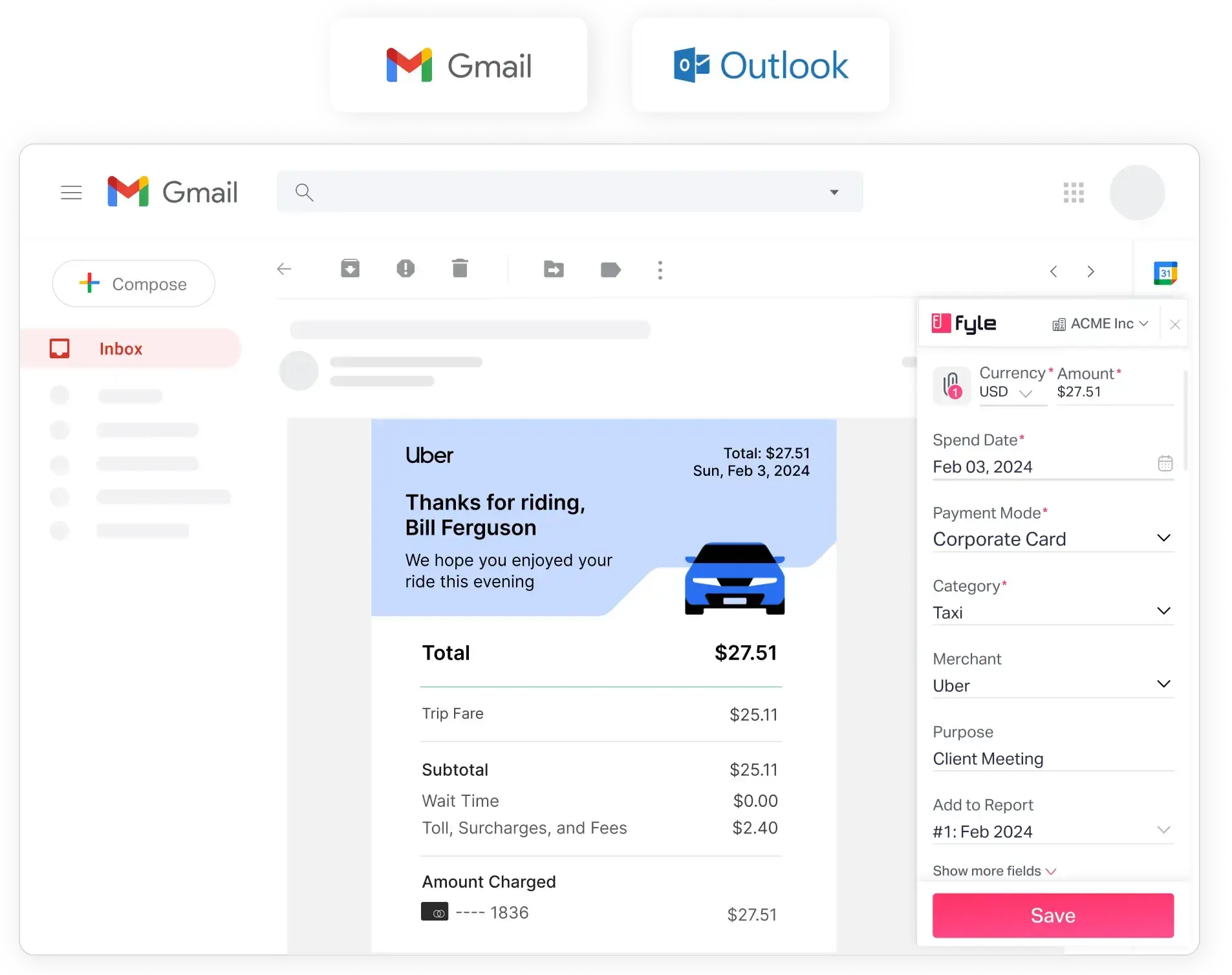Switch organization from ACME Inc
This screenshot has width=1232, height=975.
pyautogui.click(x=1100, y=323)
